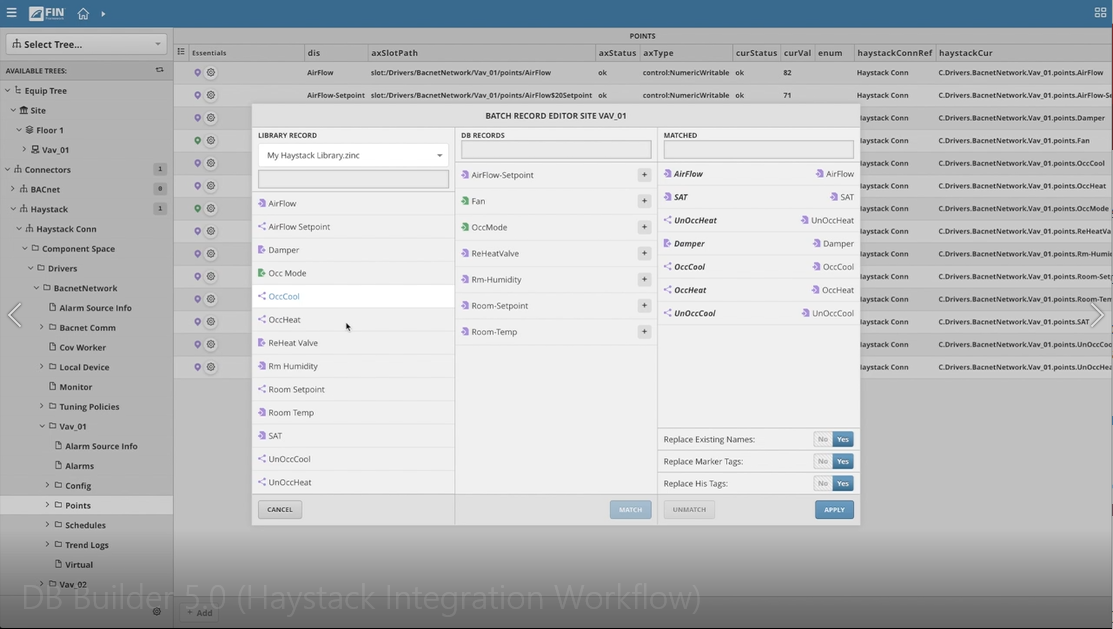Select the Points folder in tree

click(x=77, y=505)
